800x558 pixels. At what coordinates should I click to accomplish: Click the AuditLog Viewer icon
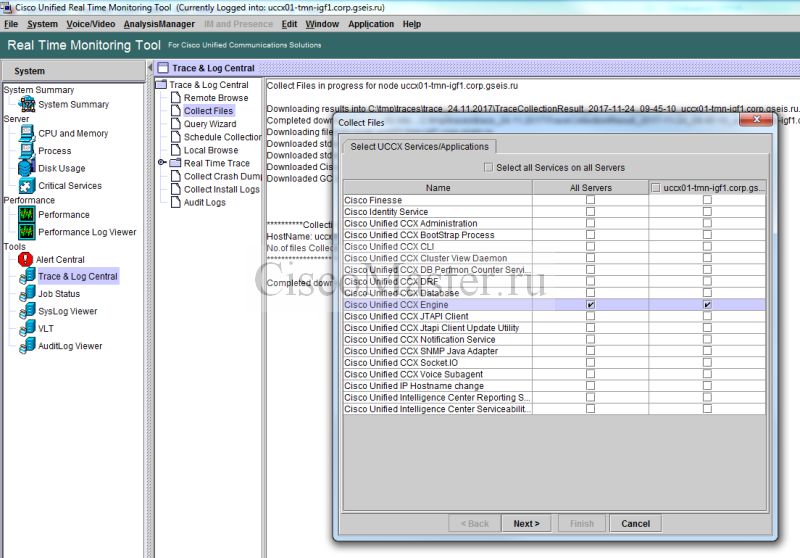coord(27,346)
